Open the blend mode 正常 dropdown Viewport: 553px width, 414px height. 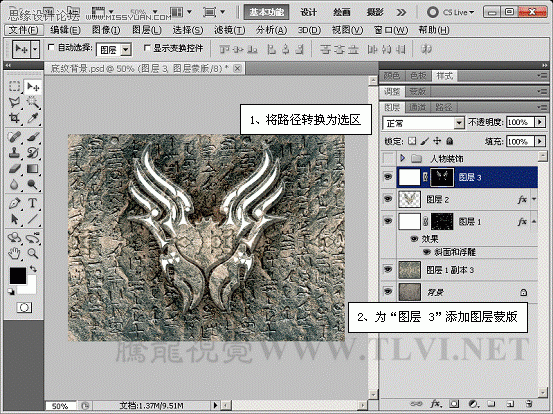click(x=459, y=123)
